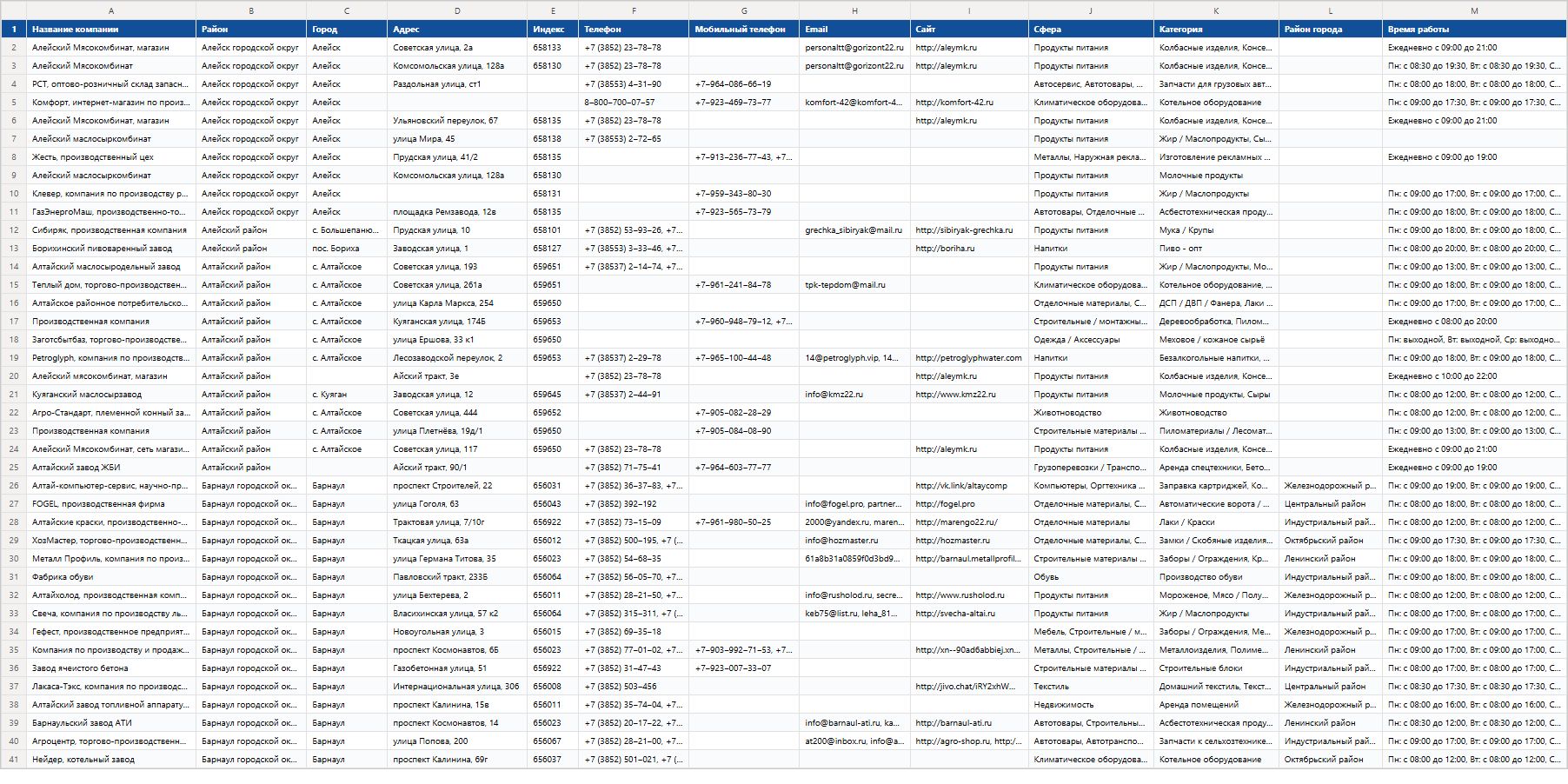The width and height of the screenshot is (1568, 784).
Task: Select site cell "http://komfort-42.ru"
Action: coord(969,103)
